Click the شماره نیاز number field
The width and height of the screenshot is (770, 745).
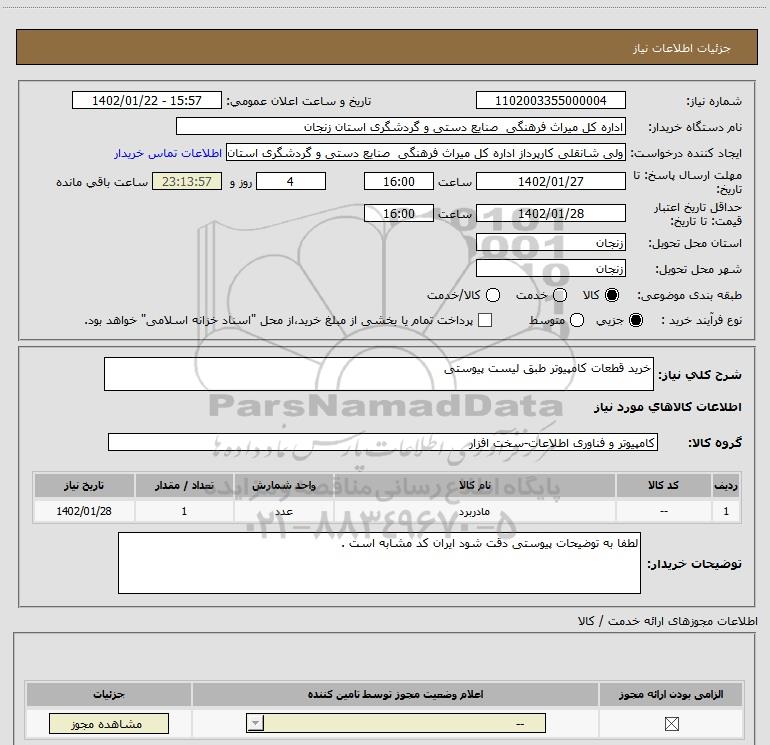pos(550,101)
